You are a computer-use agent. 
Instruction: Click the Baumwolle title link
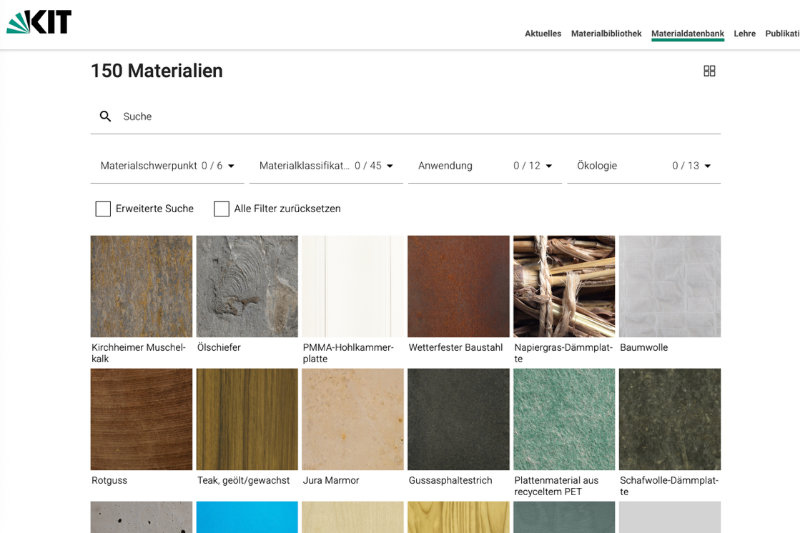pyautogui.click(x=644, y=347)
